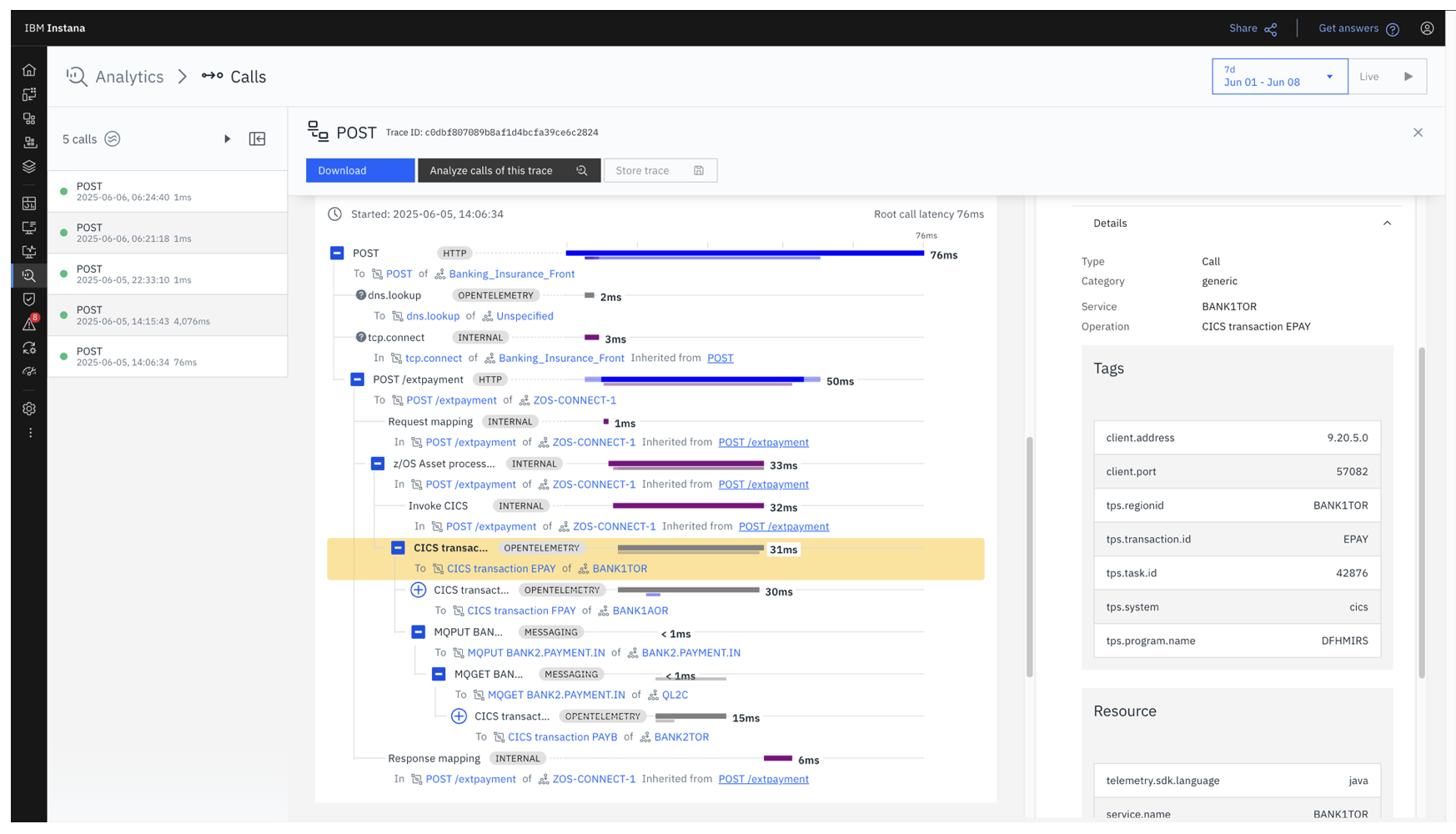Click the trace tree vertical scrollbar

click(1030, 557)
